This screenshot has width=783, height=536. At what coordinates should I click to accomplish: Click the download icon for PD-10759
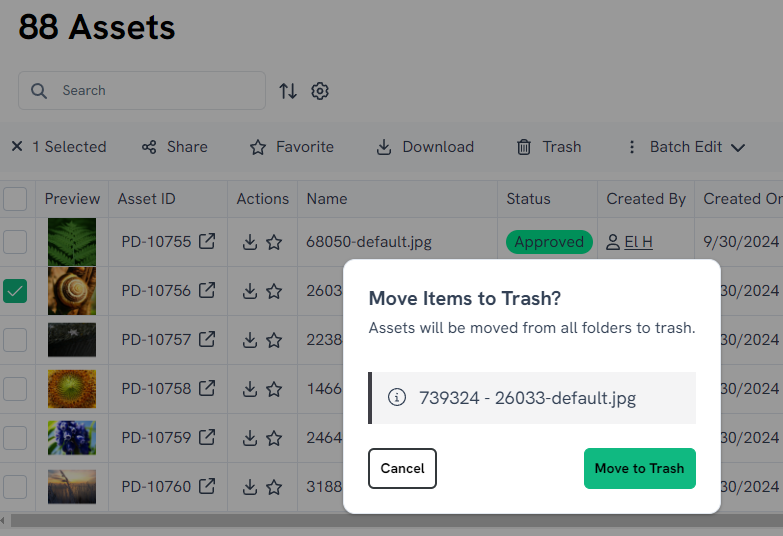250,438
